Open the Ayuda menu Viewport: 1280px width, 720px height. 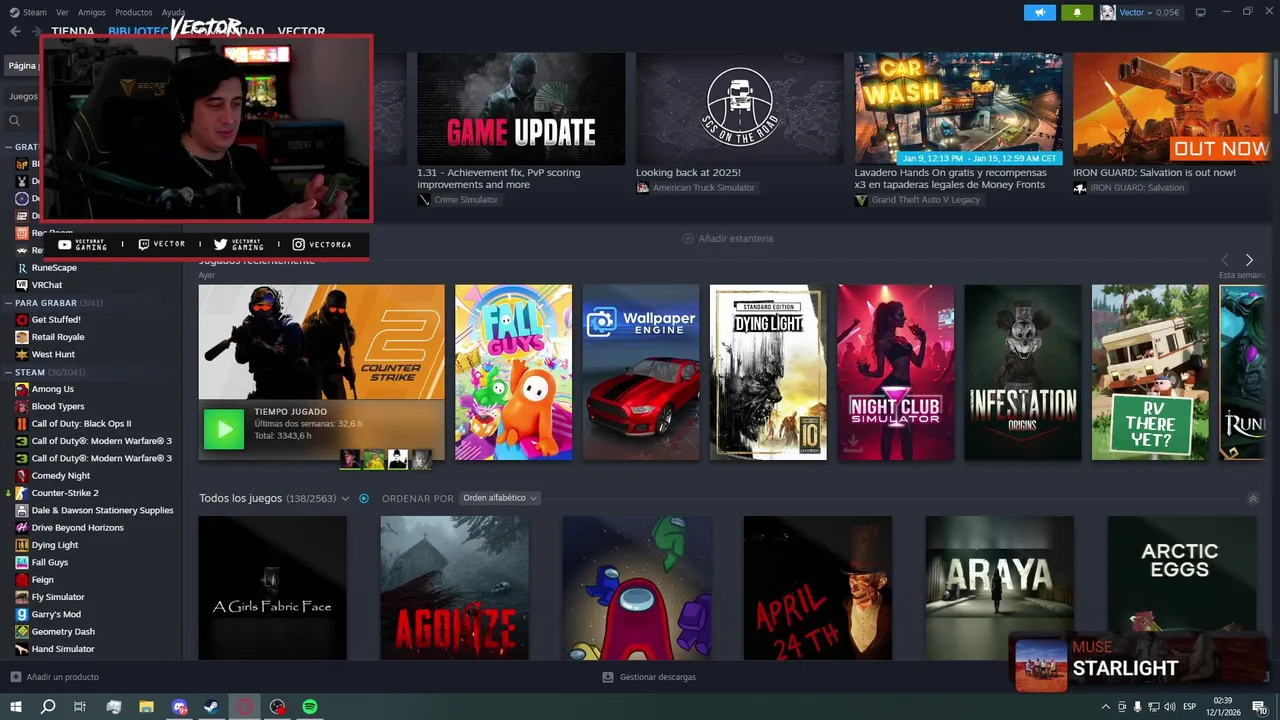(x=173, y=12)
